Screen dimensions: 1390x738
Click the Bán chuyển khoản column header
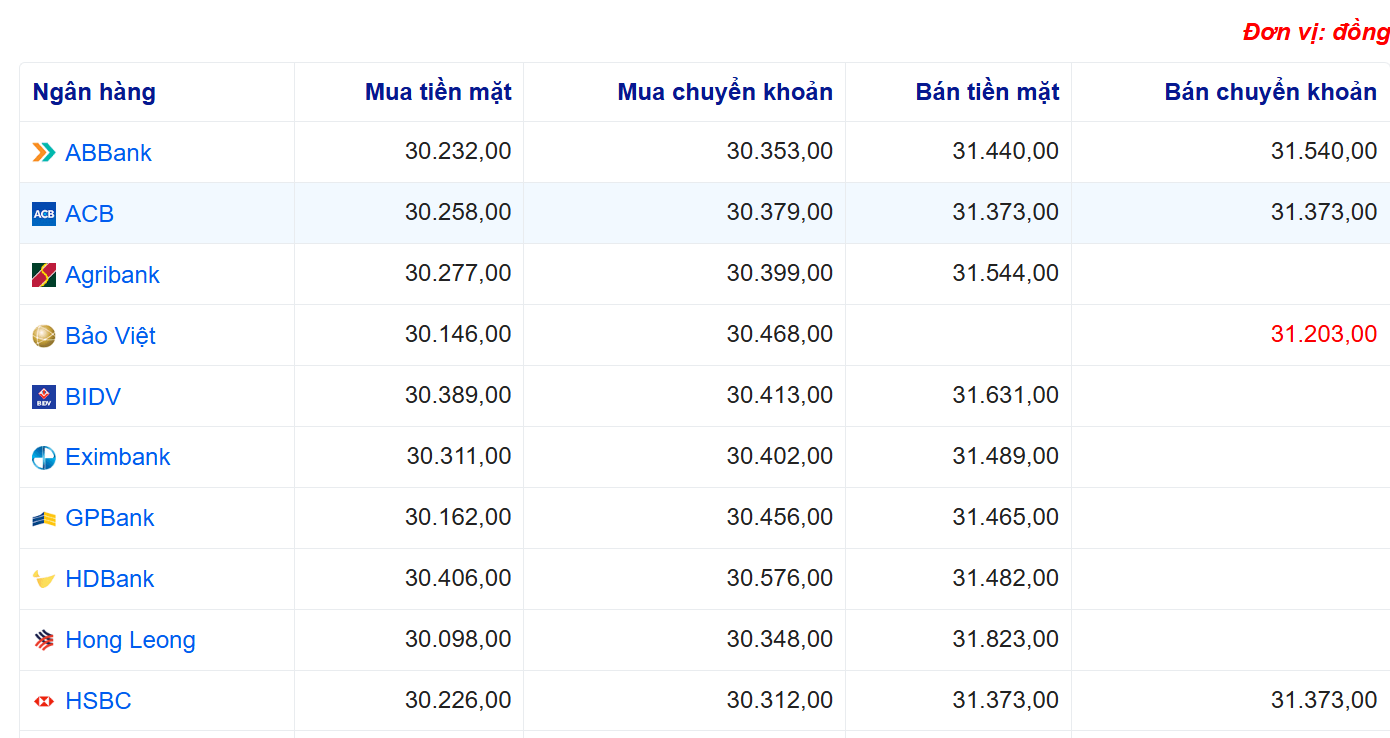[x=1270, y=92]
